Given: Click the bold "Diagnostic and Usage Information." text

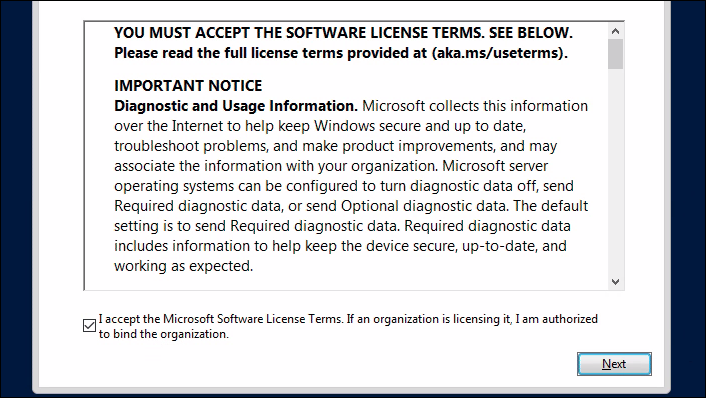Looking at the screenshot, I should 236,106.
